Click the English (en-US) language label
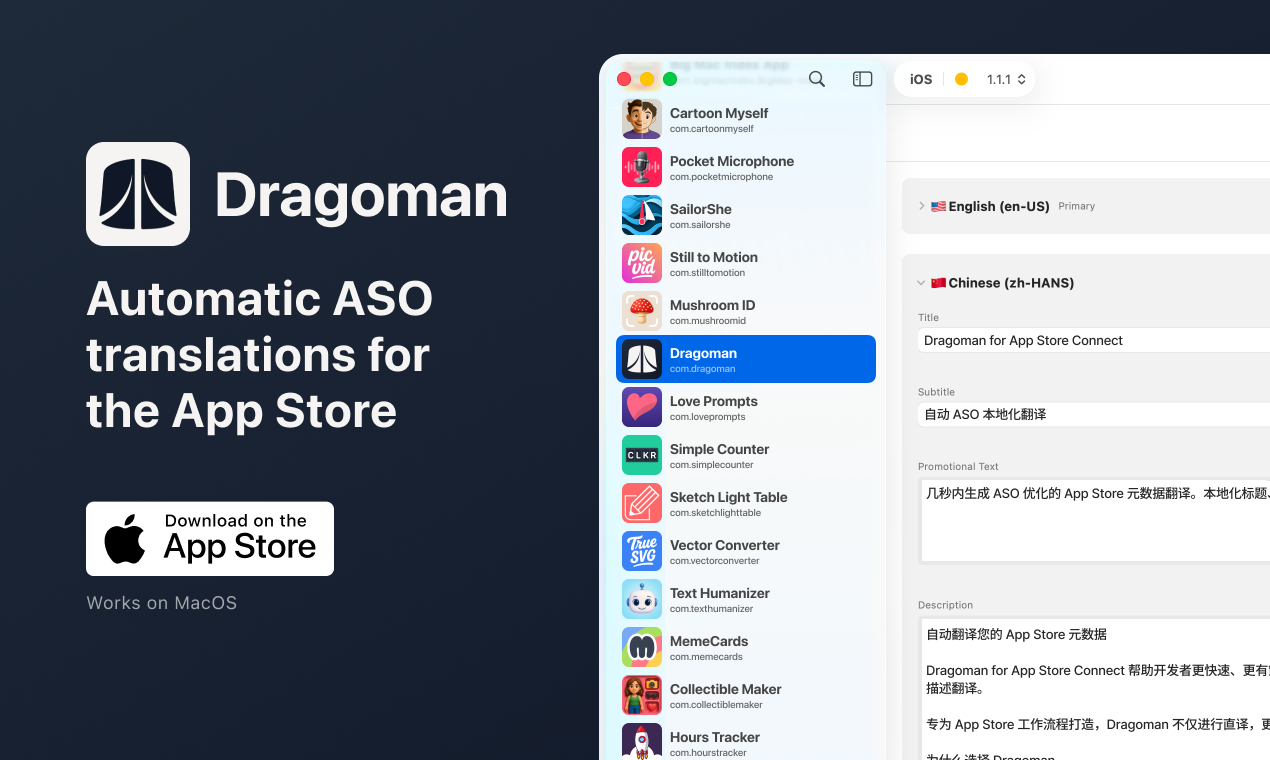 click(999, 206)
